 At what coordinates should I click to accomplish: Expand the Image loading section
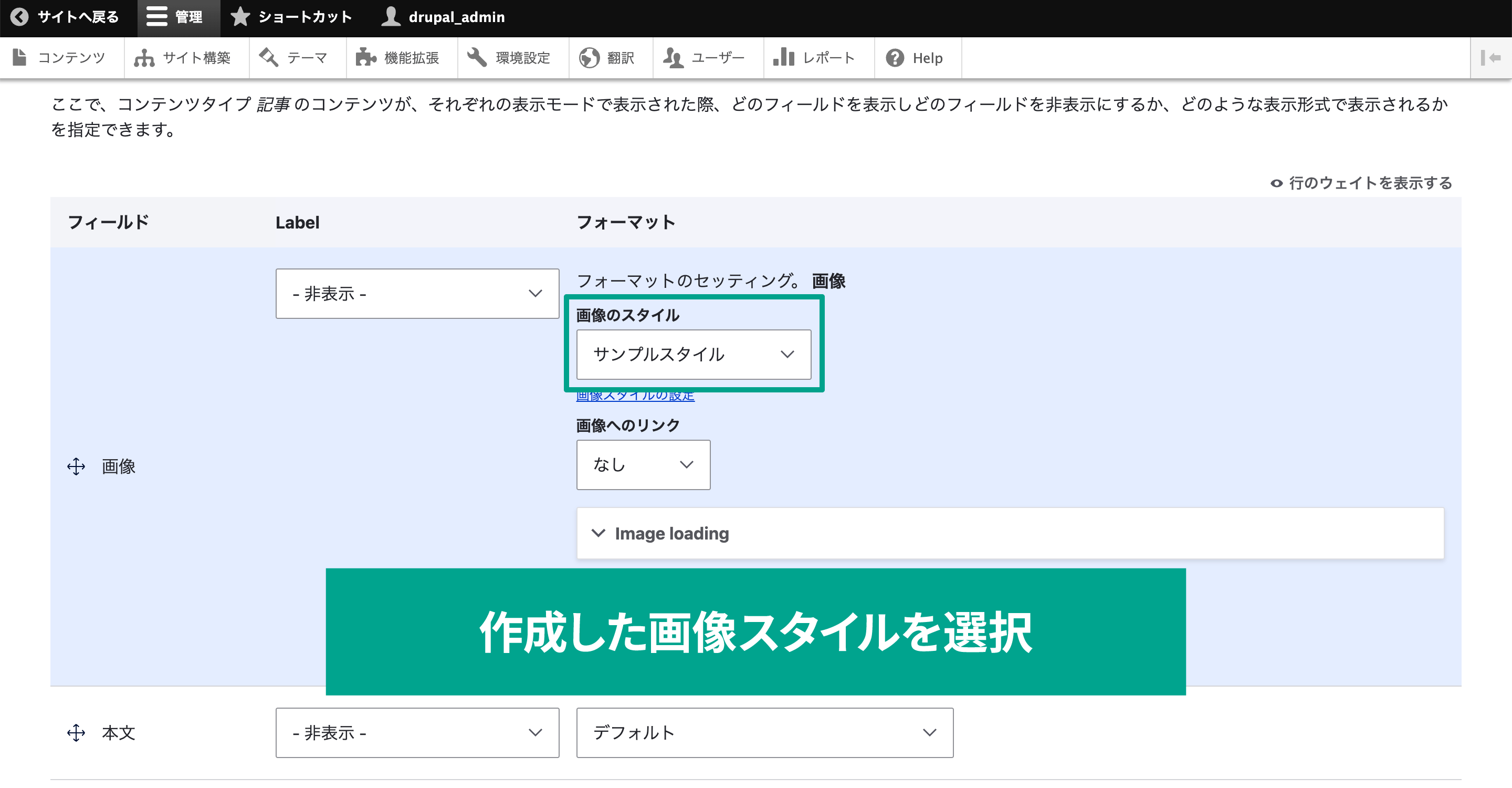coord(1010,533)
